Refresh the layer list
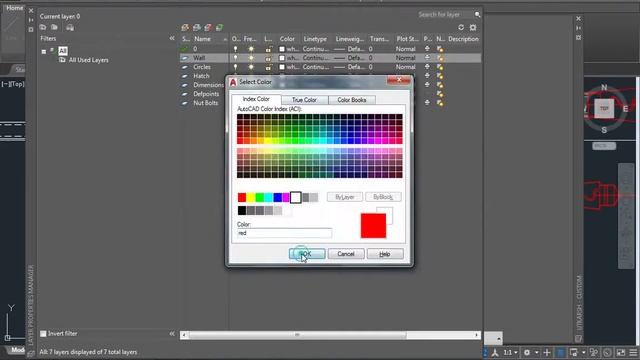The height and width of the screenshot is (360, 640). point(461,27)
